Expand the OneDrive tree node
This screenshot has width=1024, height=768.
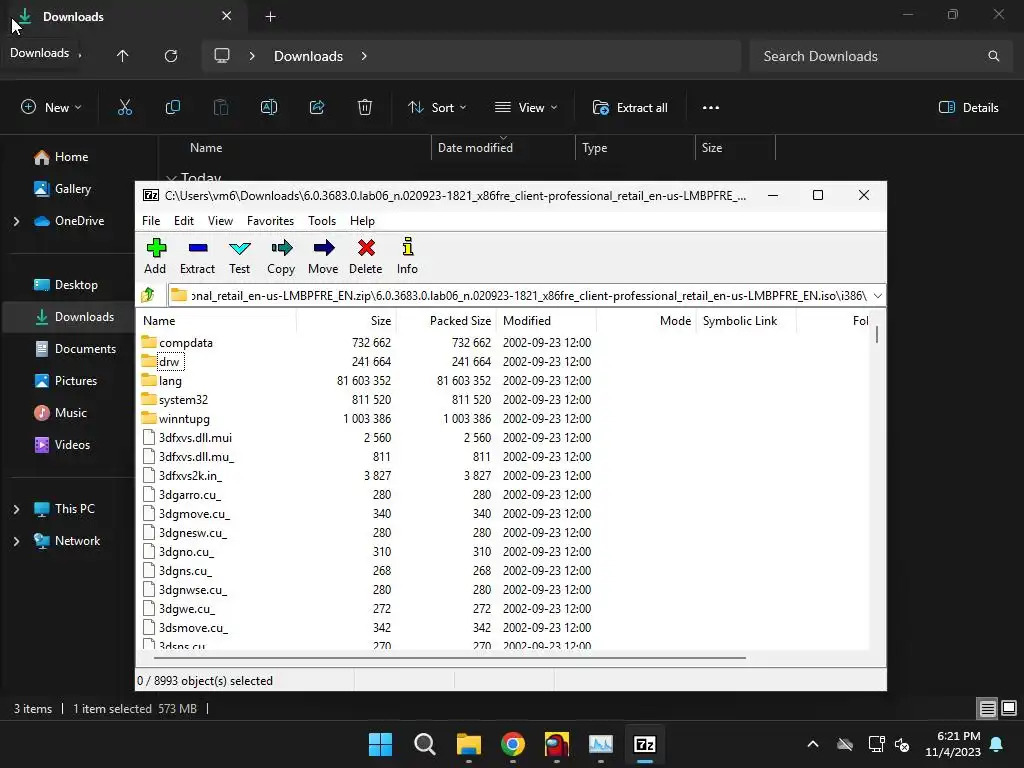(x=16, y=221)
